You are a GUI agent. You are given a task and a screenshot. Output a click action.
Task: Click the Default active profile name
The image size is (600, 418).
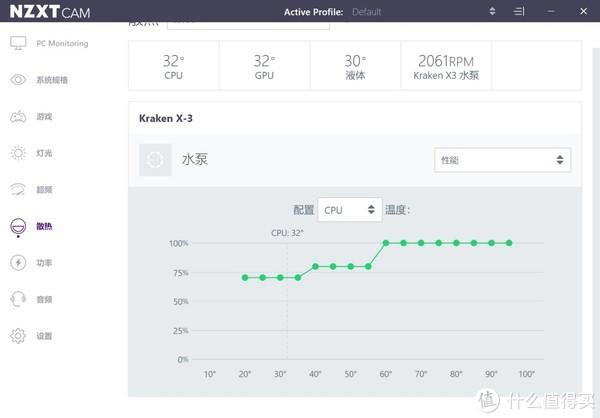click(x=366, y=12)
